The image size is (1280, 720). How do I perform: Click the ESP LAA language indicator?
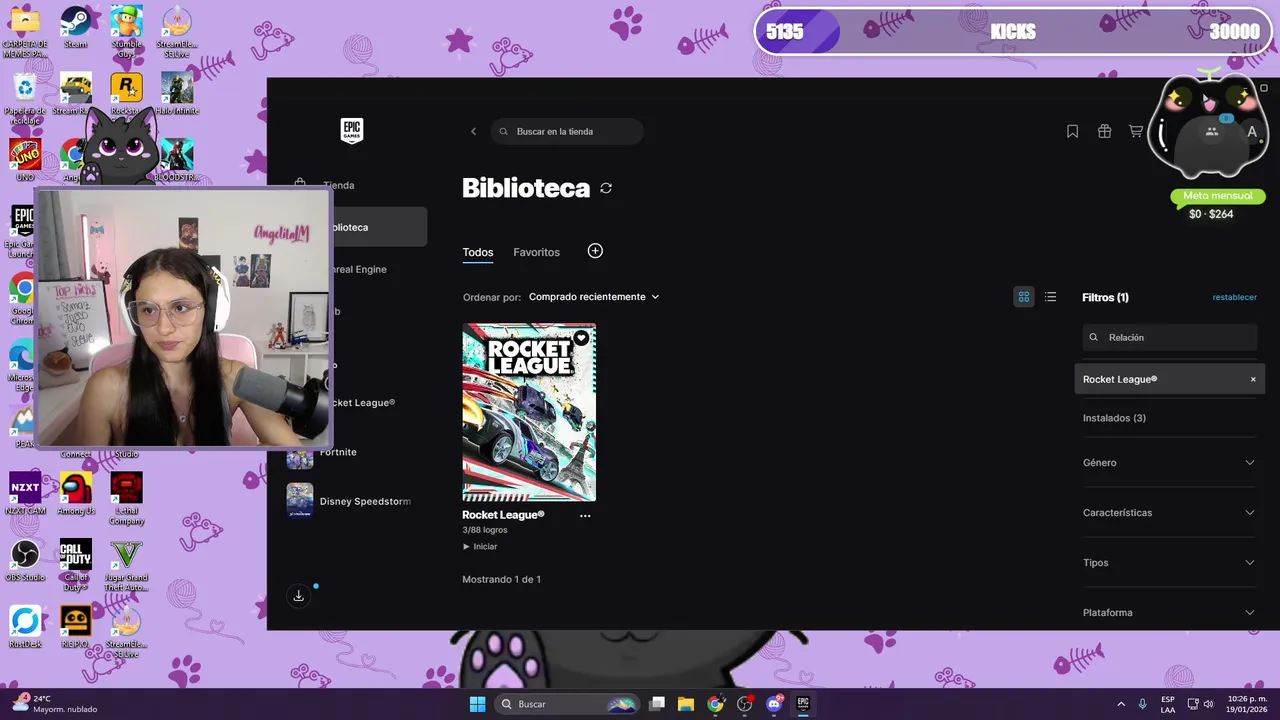point(1168,704)
